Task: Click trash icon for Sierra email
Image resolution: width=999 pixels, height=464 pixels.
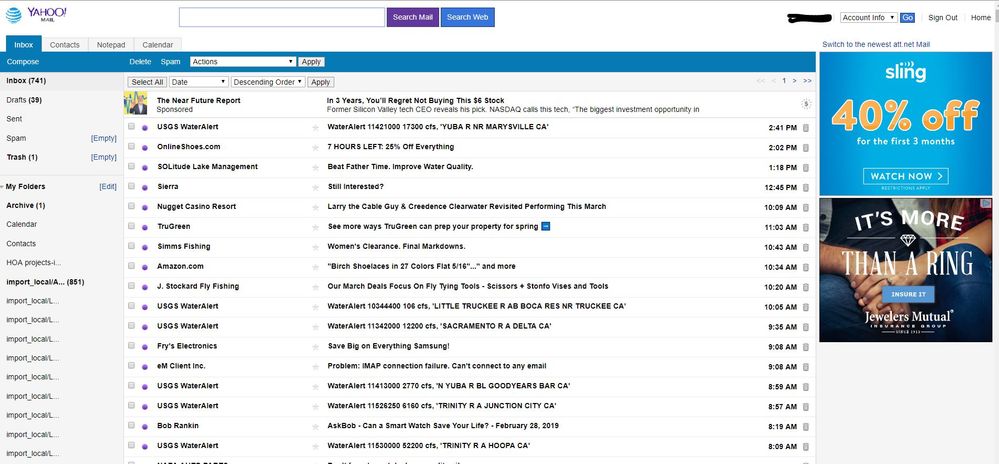Action: pos(806,186)
